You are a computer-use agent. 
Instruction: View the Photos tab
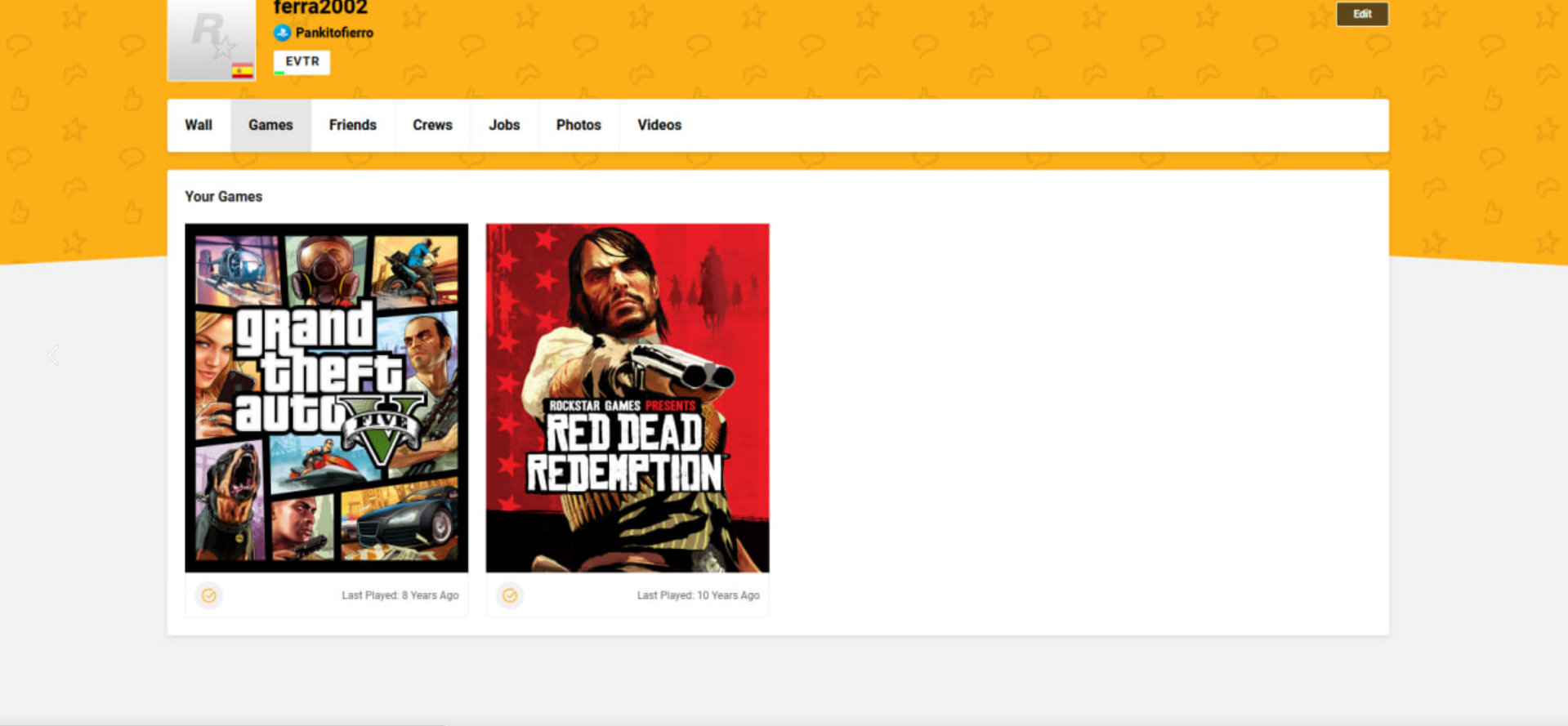tap(579, 125)
